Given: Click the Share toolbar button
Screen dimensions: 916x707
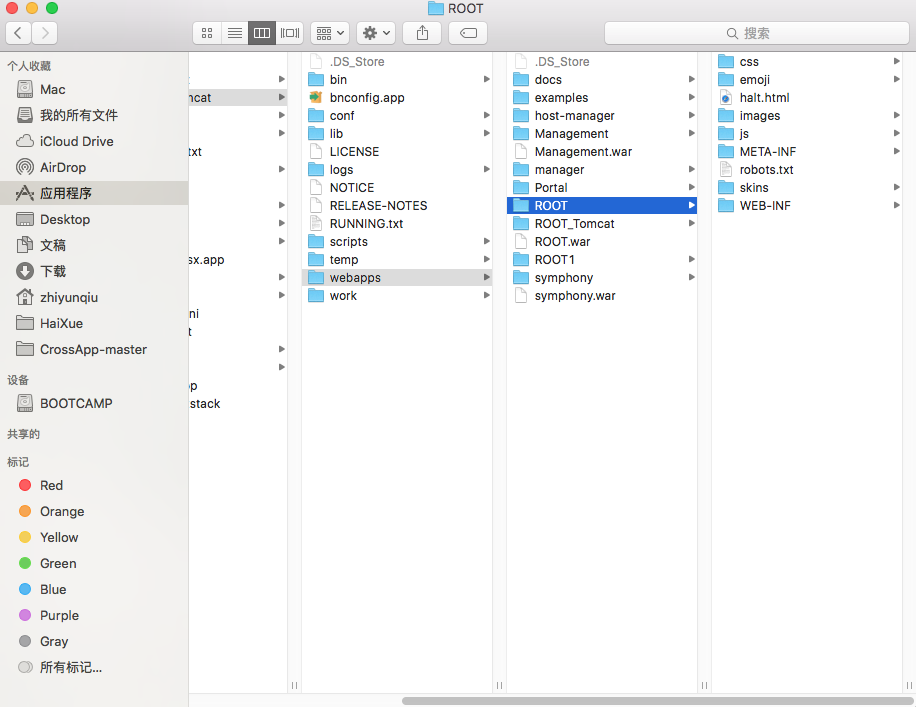Looking at the screenshot, I should click(x=422, y=33).
